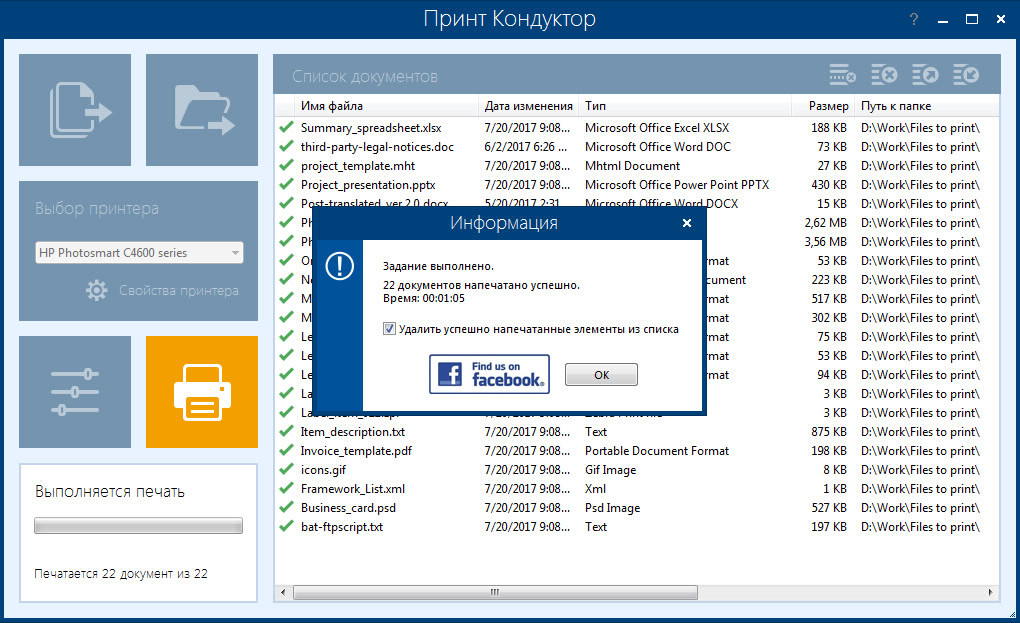Click 'Psd Image' type cell
Screen dimensions: 1020x623
pos(612,508)
